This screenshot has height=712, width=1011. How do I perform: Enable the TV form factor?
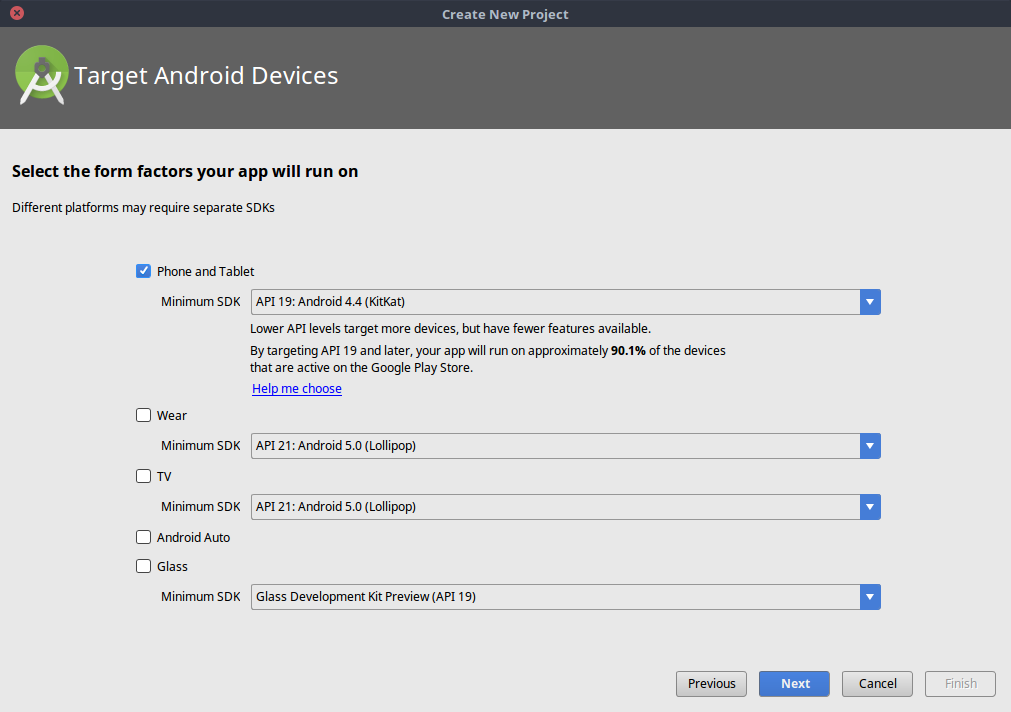point(143,476)
